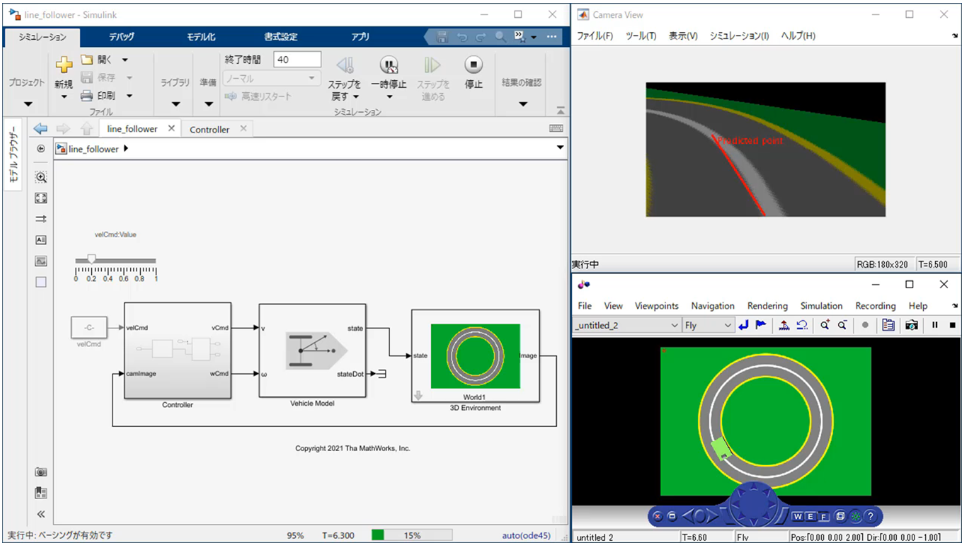Switch to the アプリ ribbon tab
This screenshot has width=967, height=548.
(x=360, y=37)
